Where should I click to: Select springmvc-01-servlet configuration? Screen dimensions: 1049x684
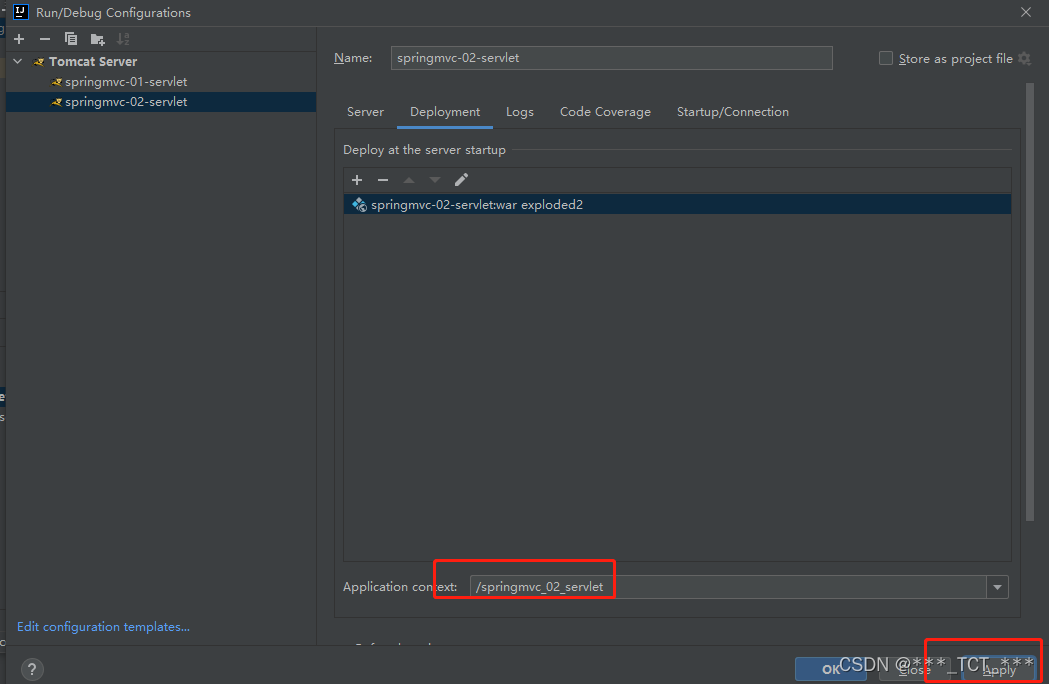click(x=126, y=82)
